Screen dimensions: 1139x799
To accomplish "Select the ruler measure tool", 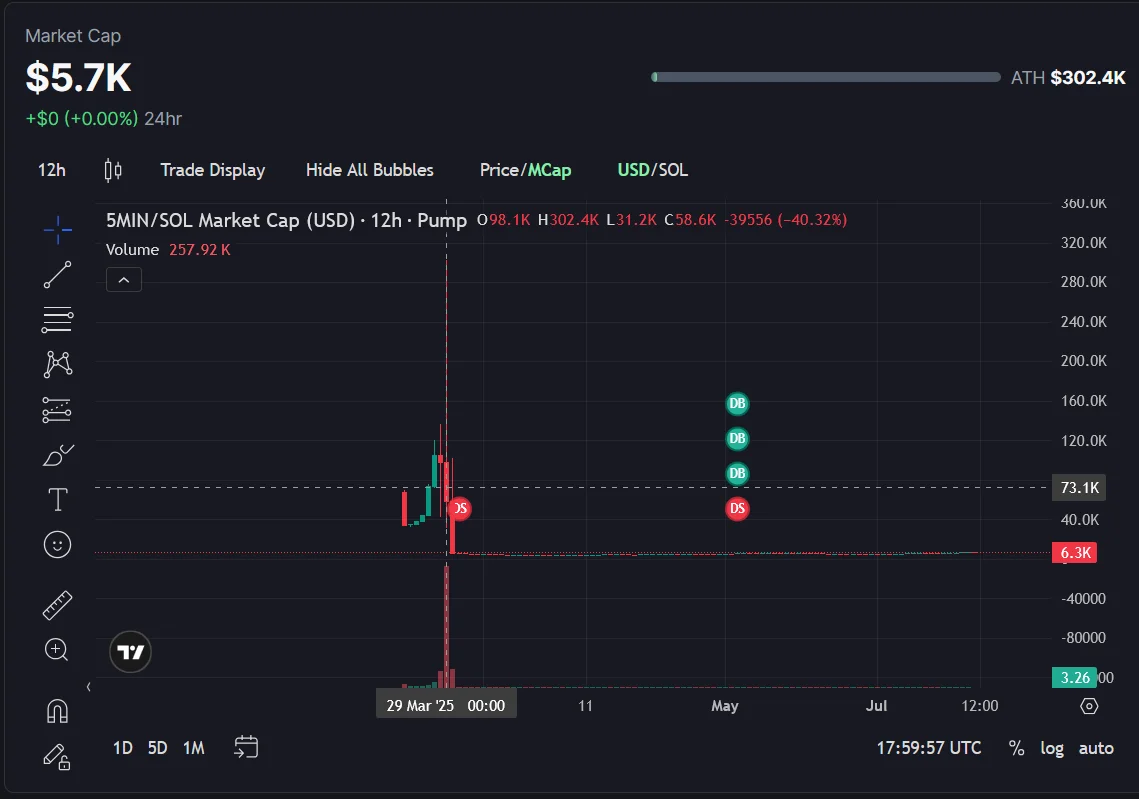I will coord(58,605).
